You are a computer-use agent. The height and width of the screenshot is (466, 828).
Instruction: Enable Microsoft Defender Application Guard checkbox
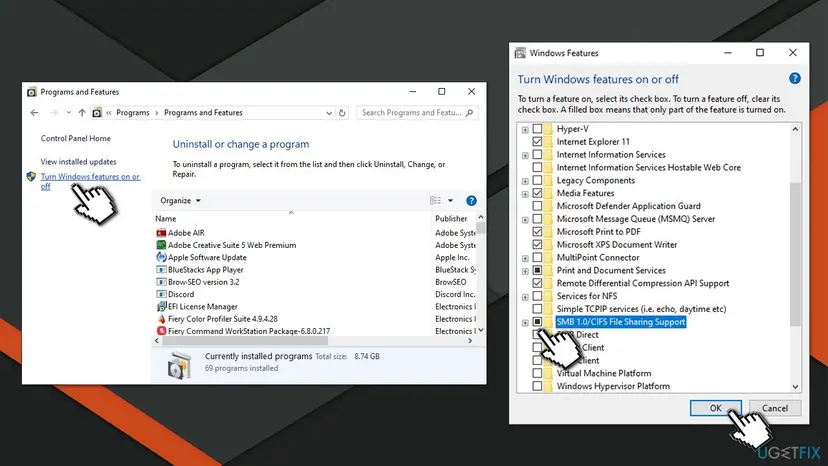click(x=537, y=206)
